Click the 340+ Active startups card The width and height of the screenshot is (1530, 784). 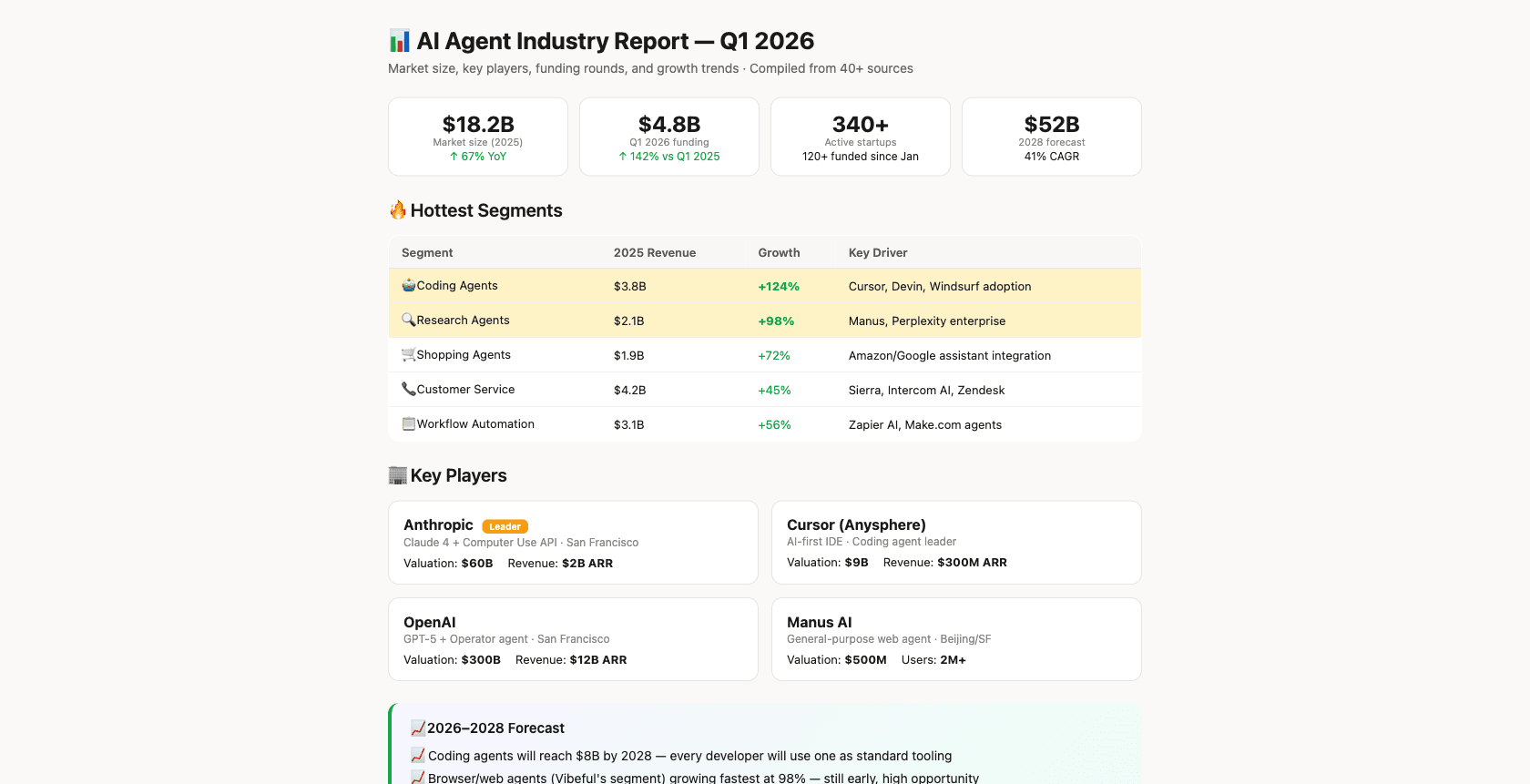pyautogui.click(x=861, y=137)
